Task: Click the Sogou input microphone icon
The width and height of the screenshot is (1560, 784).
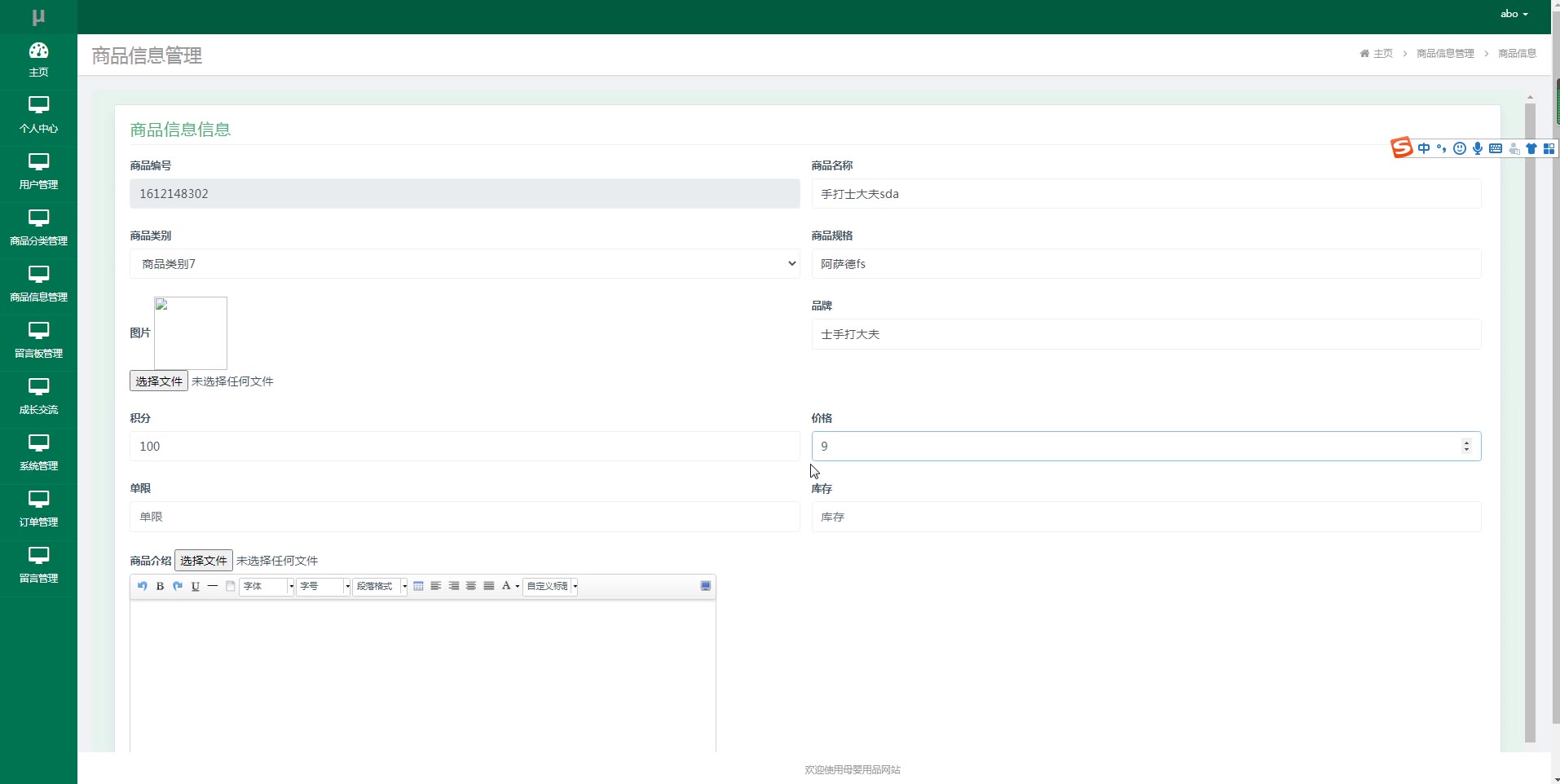Action: pyautogui.click(x=1478, y=148)
